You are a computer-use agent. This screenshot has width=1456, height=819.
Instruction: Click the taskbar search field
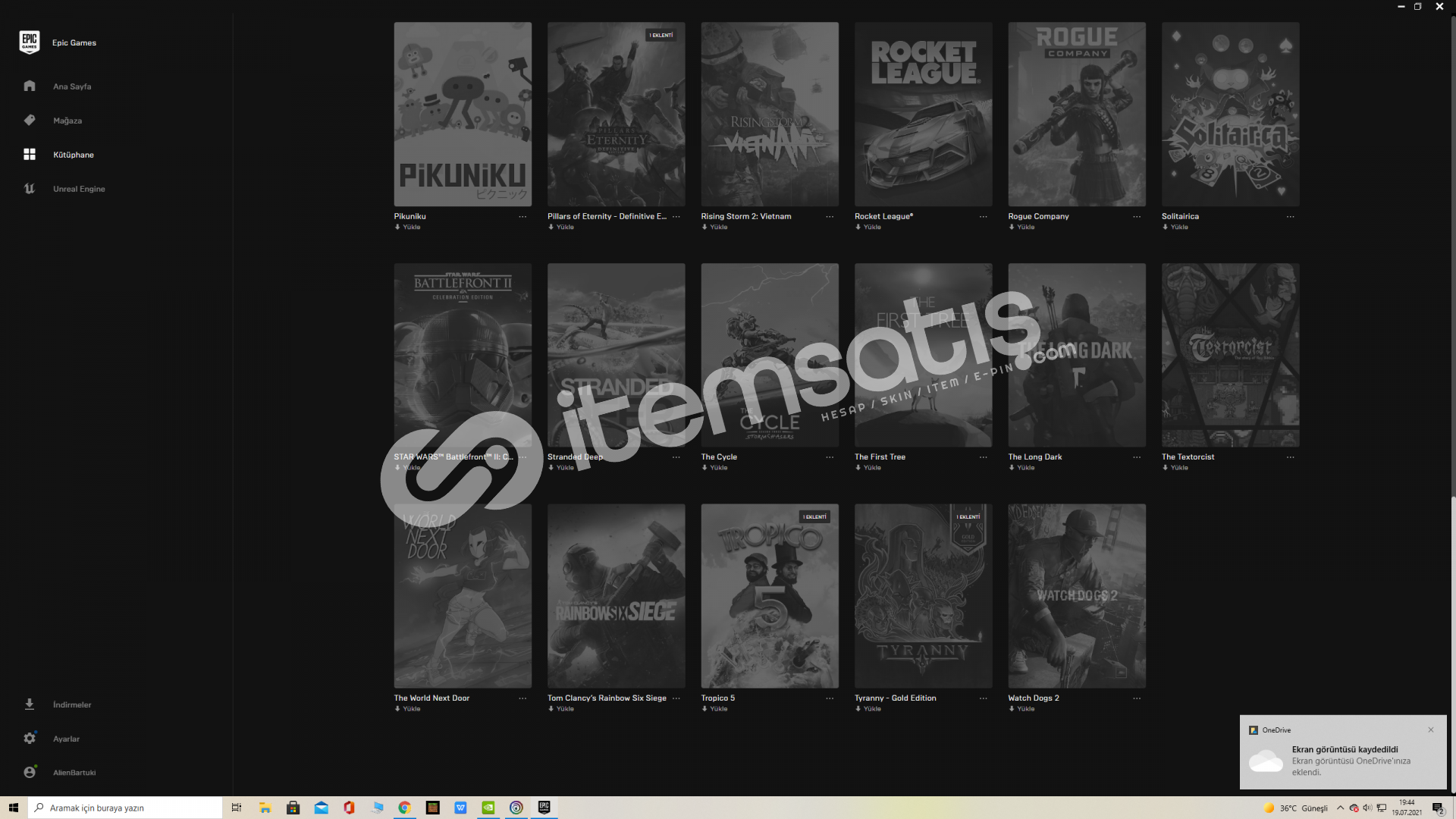pyautogui.click(x=125, y=808)
